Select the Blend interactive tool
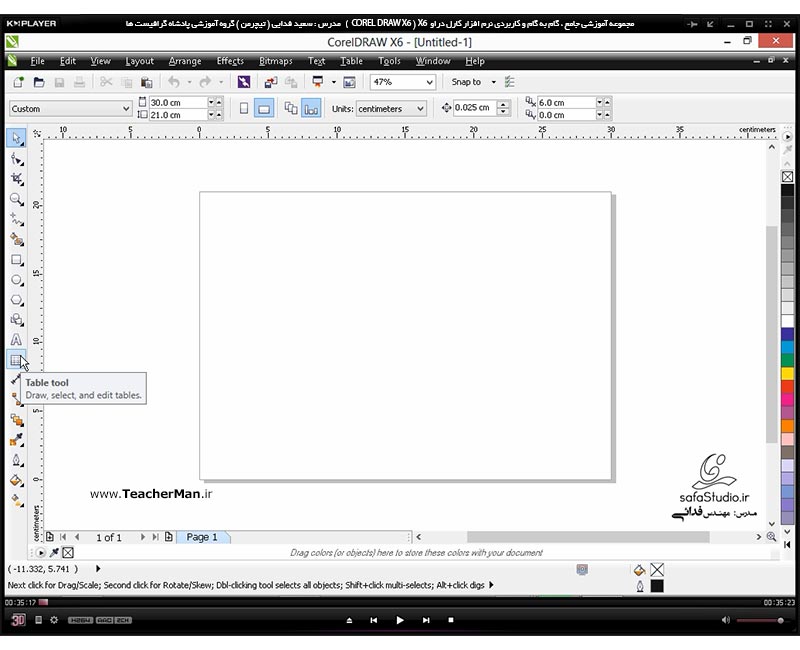 coord(16,420)
